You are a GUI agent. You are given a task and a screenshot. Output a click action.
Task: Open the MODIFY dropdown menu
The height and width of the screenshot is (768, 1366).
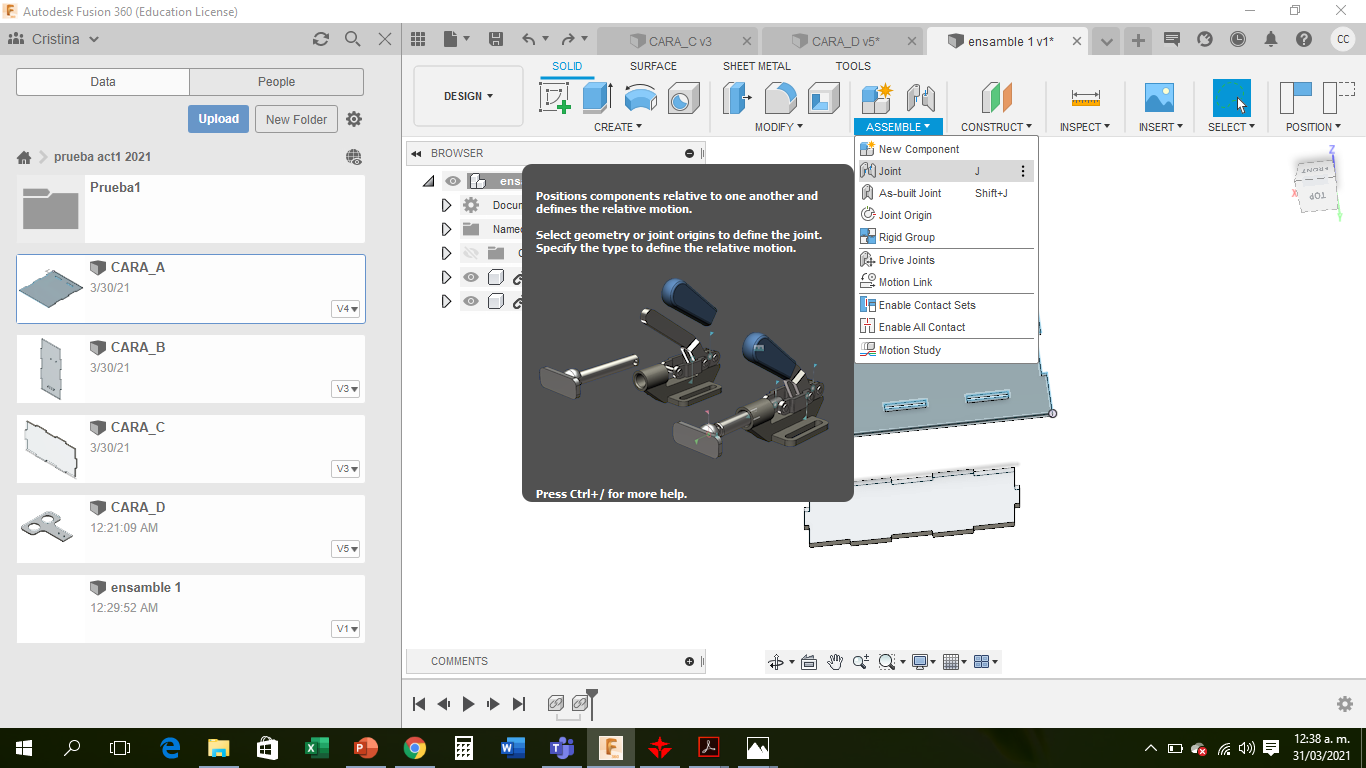coord(780,127)
